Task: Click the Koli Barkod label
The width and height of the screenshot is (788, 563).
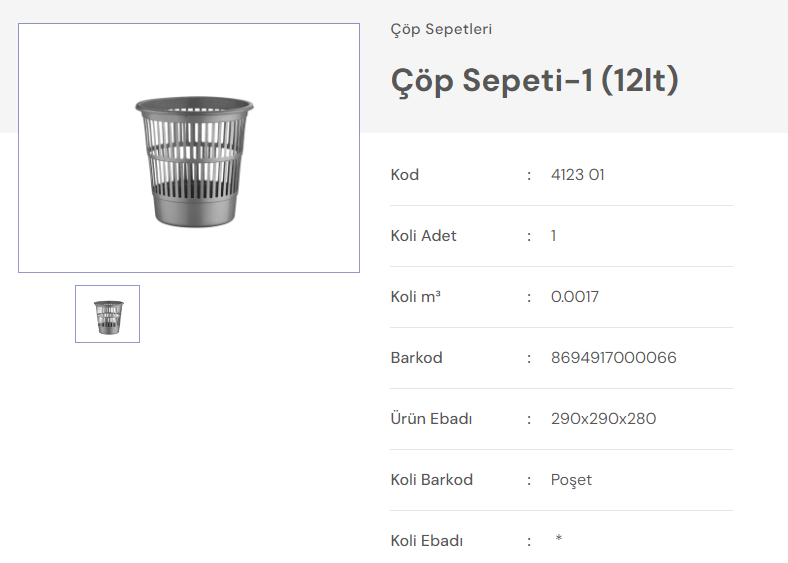Action: click(431, 480)
